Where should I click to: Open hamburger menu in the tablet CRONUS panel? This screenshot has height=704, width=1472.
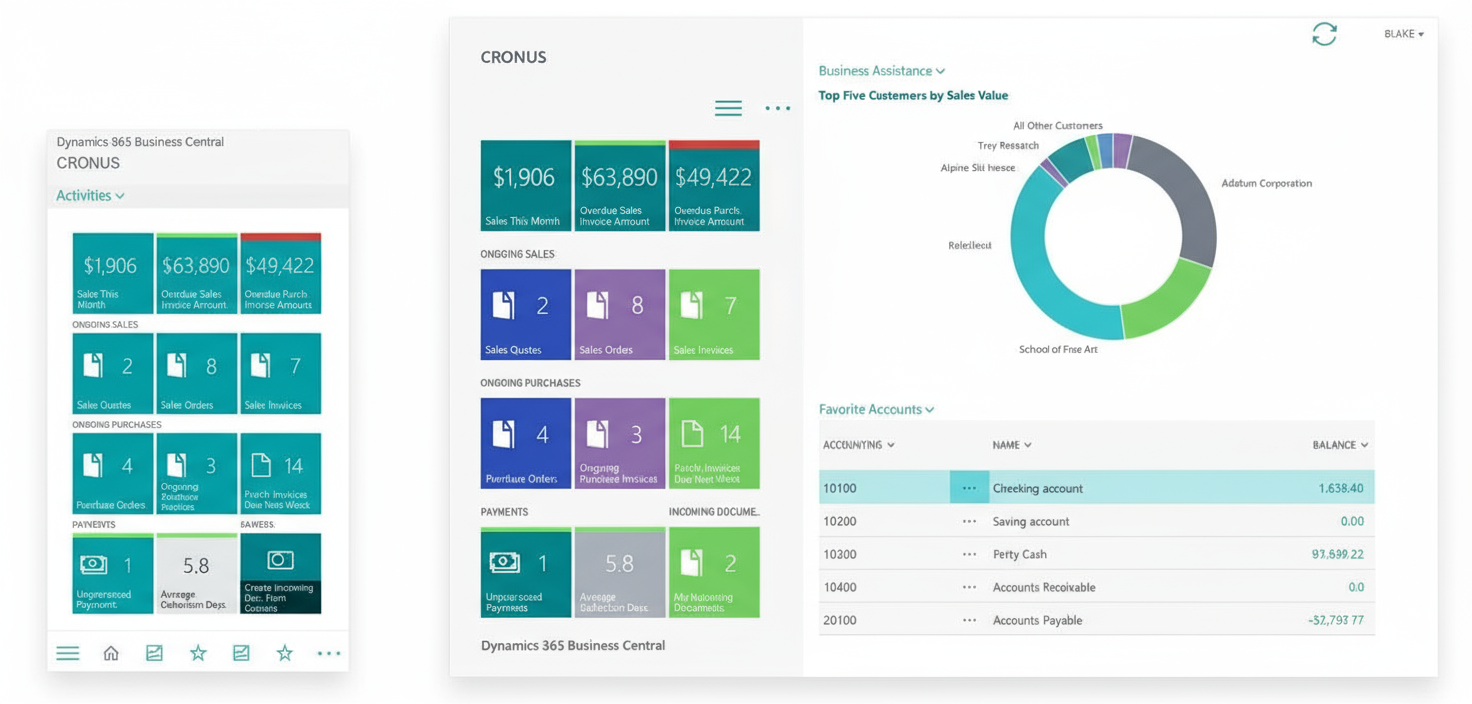coord(728,108)
